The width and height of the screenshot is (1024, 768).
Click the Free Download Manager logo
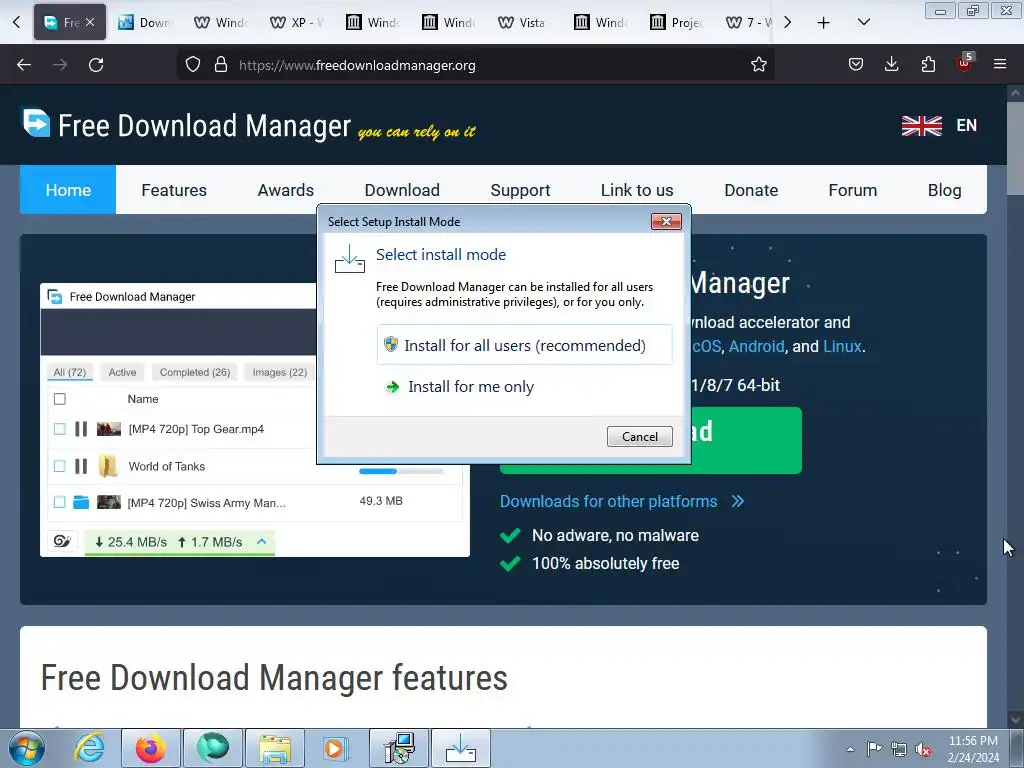tap(186, 125)
